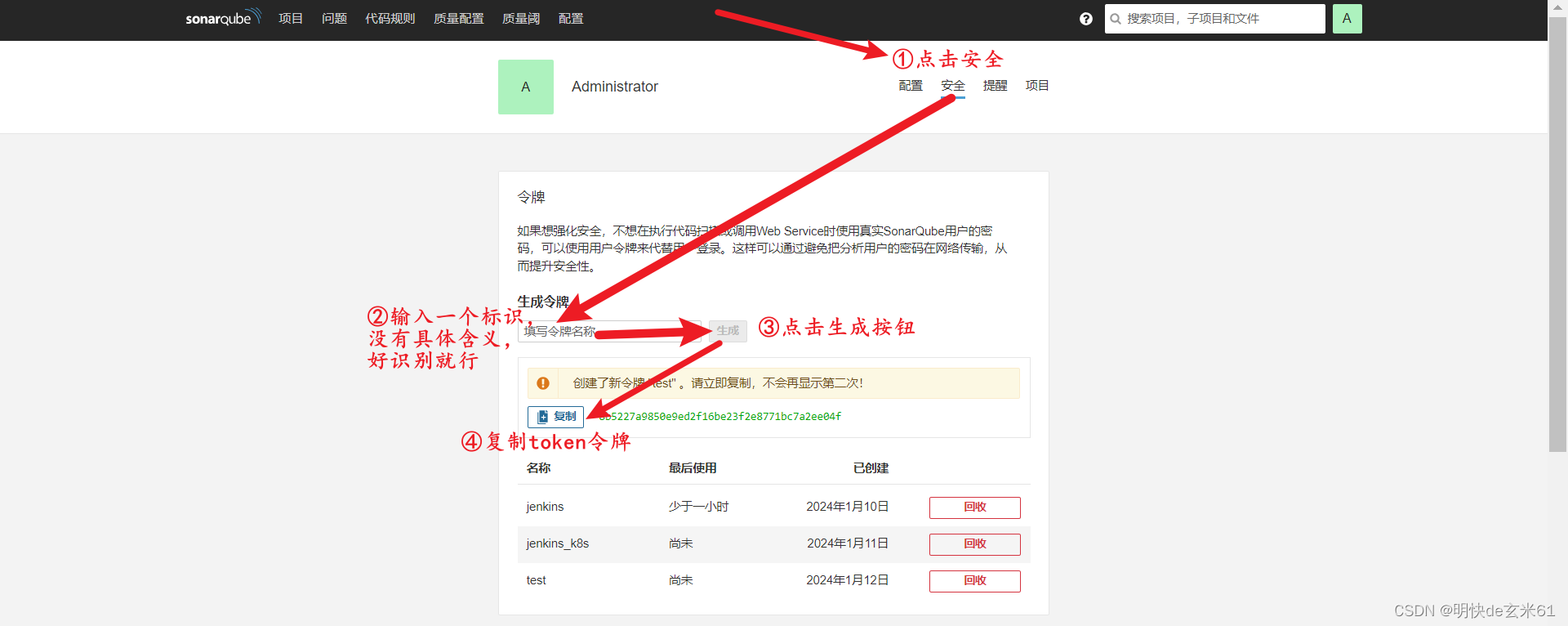Click the 2024年1月12日 created date
1568x626 pixels.
[848, 580]
